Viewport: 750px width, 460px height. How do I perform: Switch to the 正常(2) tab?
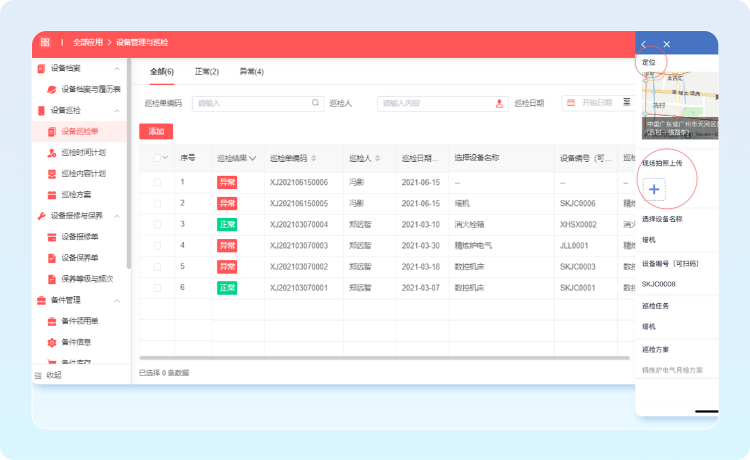click(x=206, y=72)
